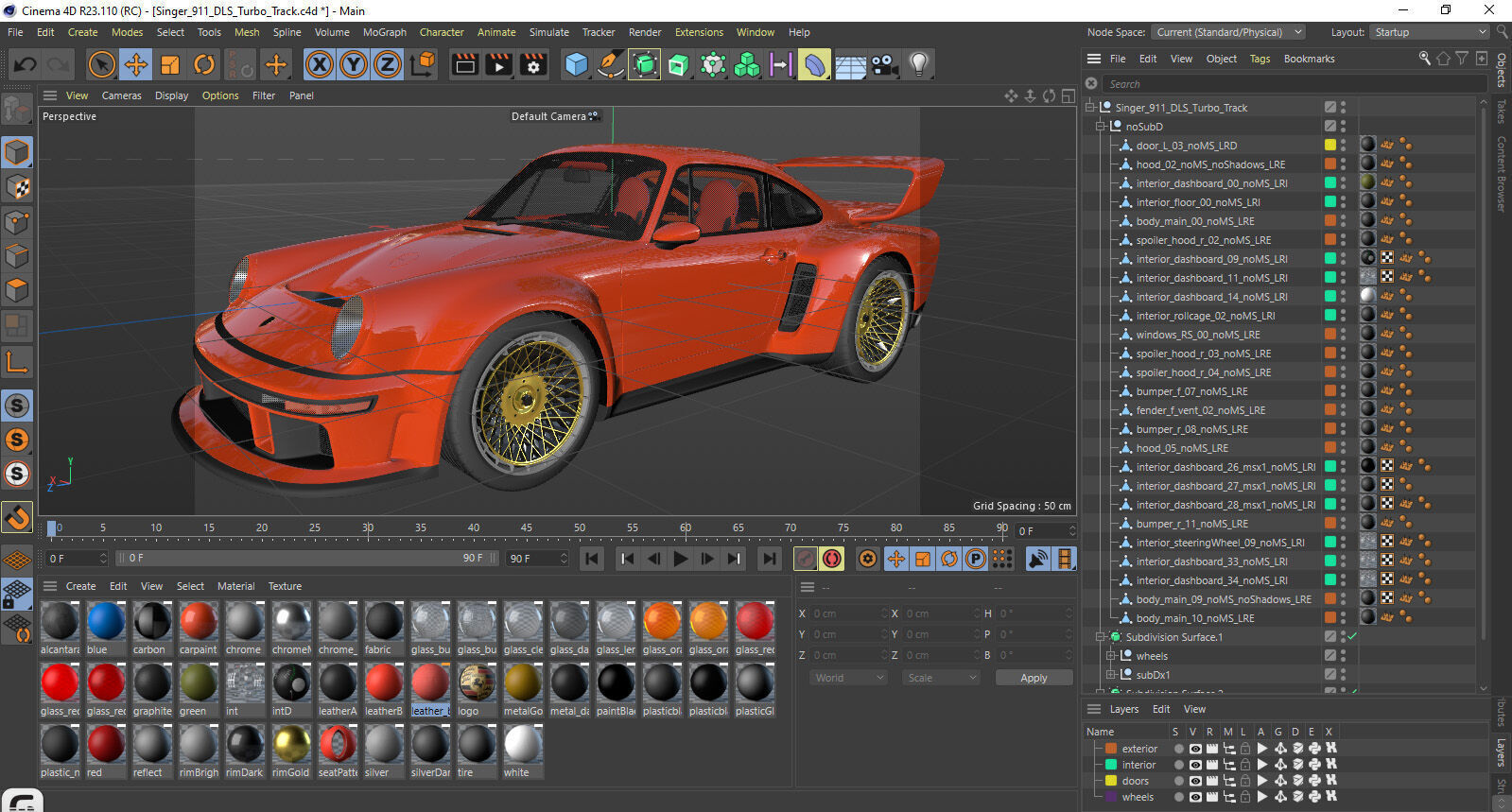Open the World coordinate dropdown
Viewport: 1512px width, 812px height.
[849, 678]
